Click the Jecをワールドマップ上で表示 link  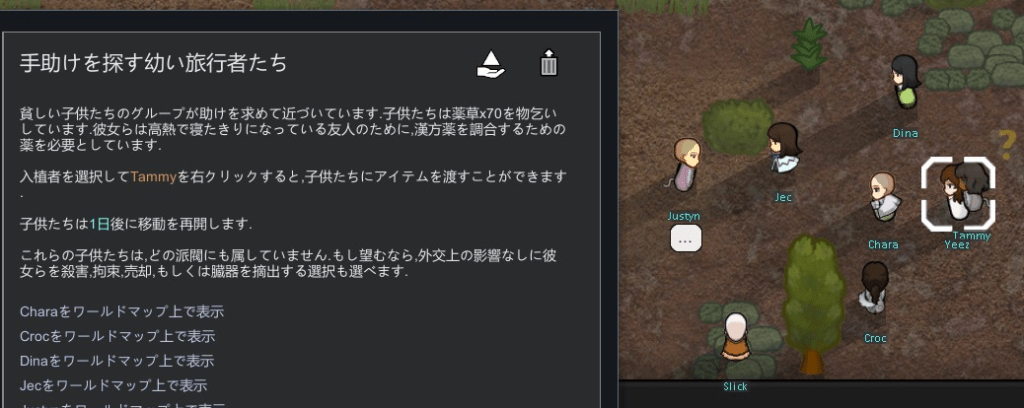113,385
